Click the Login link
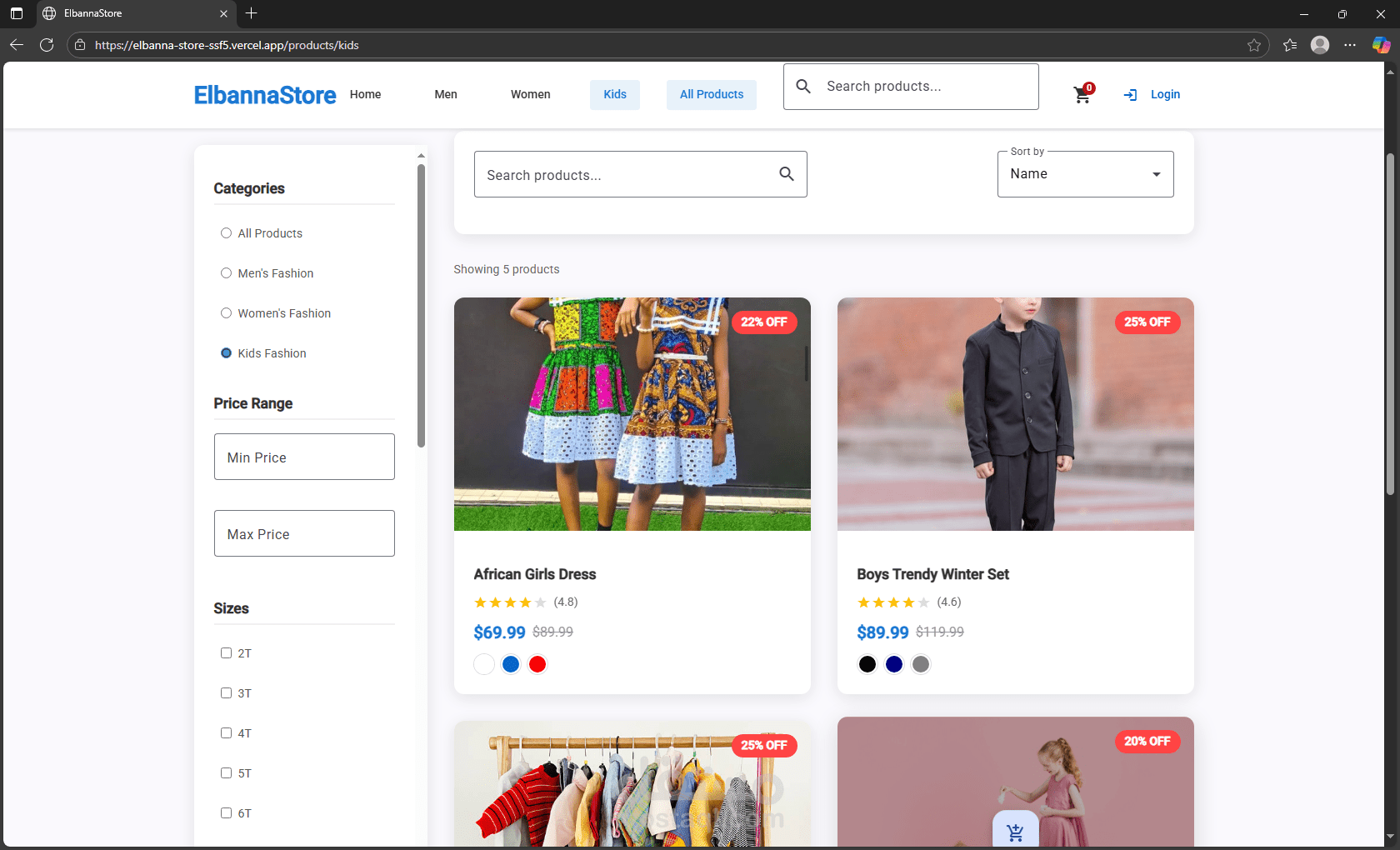 pos(1165,95)
